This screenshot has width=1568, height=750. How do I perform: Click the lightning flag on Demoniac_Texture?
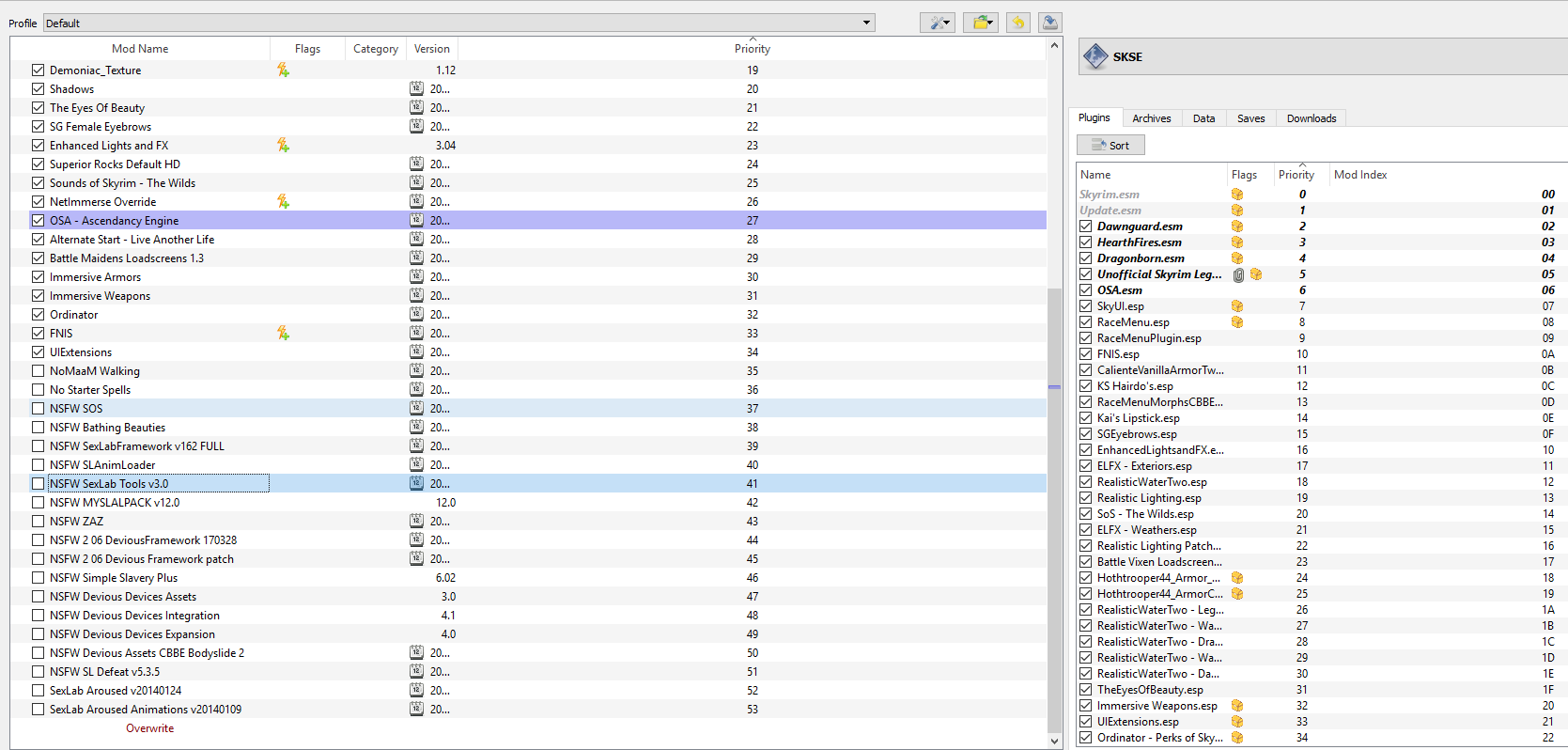(x=283, y=70)
